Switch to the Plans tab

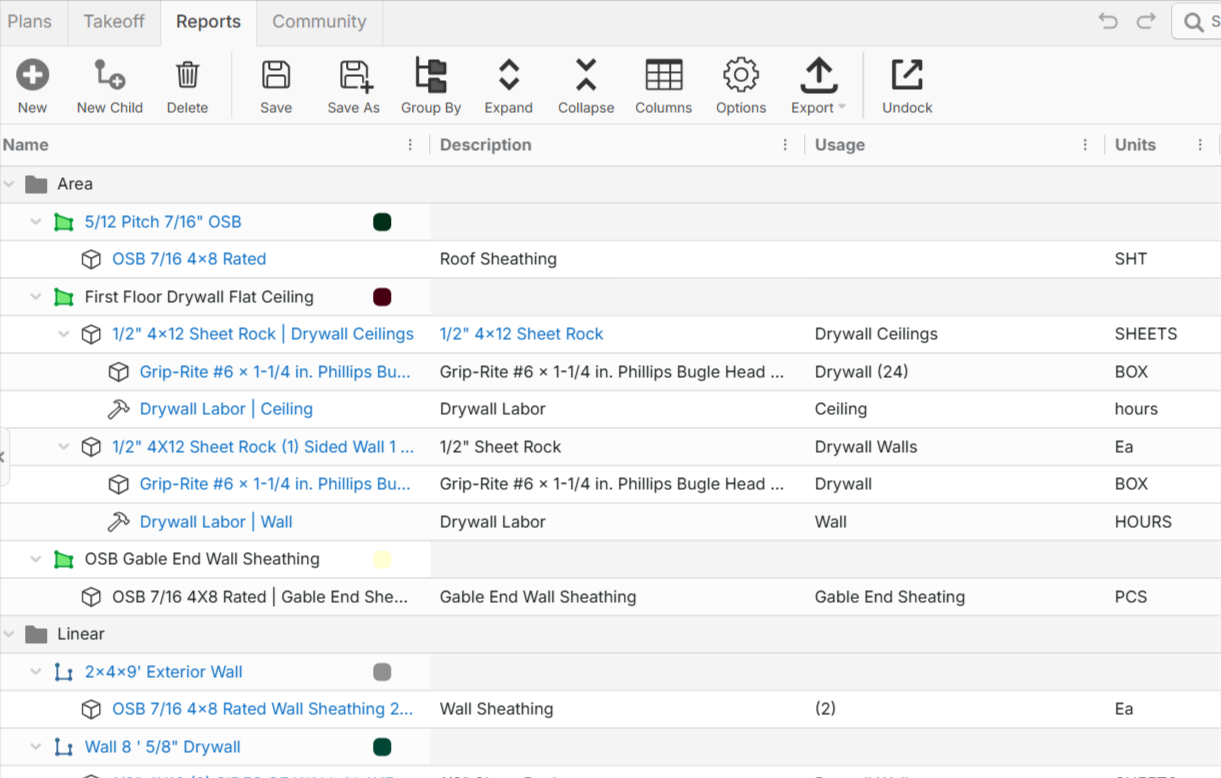pos(30,21)
